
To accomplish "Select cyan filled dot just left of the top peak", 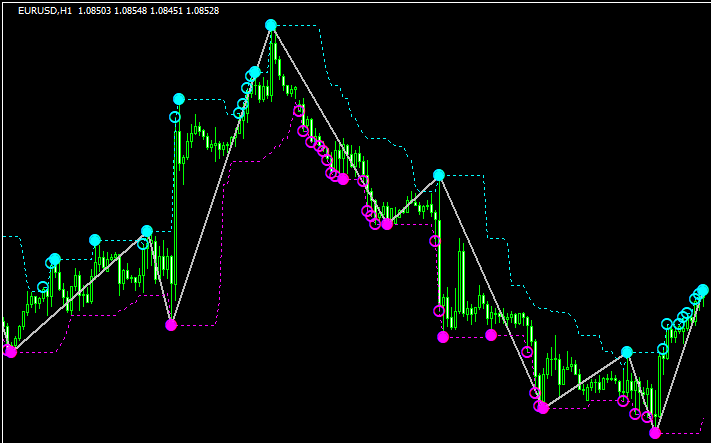I will click(x=255, y=72).
